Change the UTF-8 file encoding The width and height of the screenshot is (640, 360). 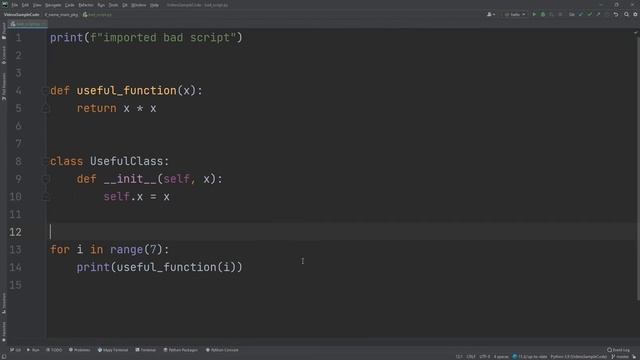[485, 357]
